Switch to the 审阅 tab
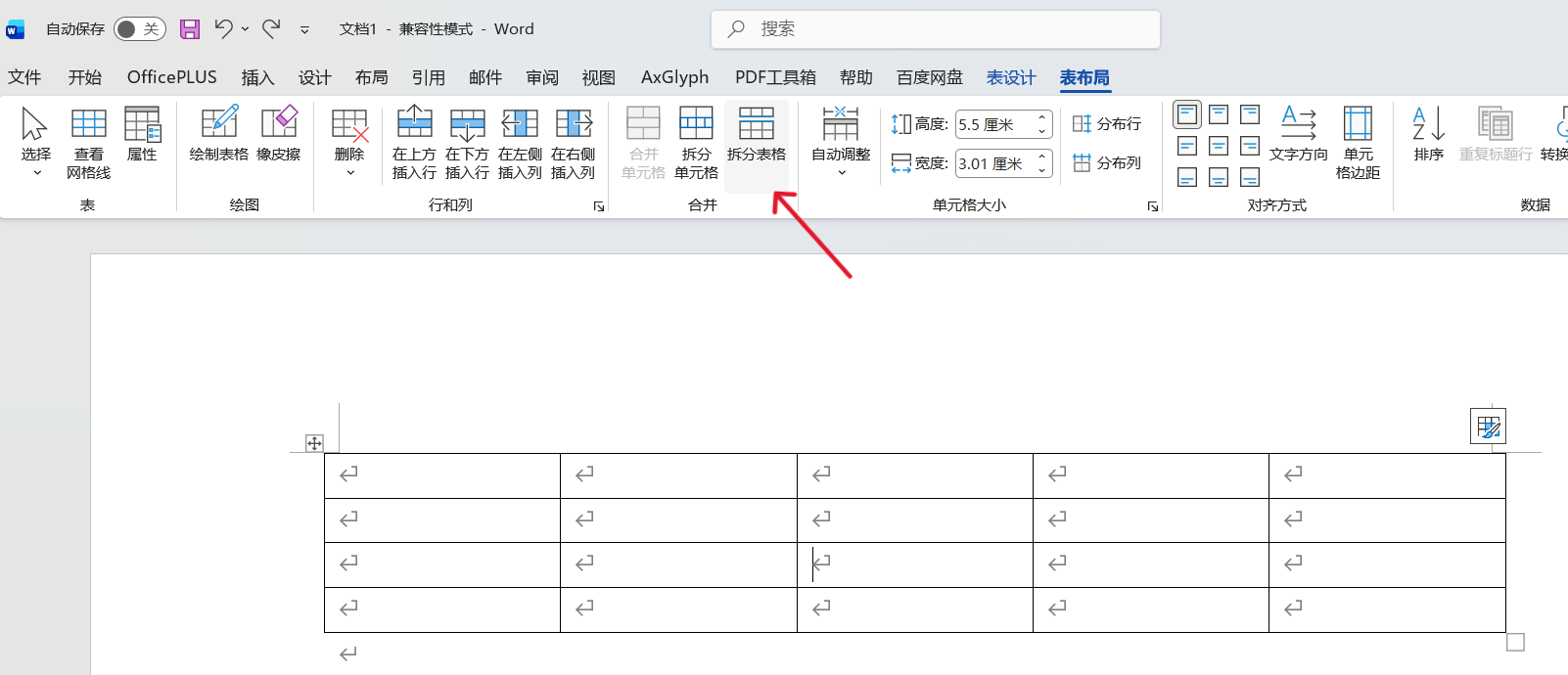The image size is (1568, 675). (x=542, y=77)
